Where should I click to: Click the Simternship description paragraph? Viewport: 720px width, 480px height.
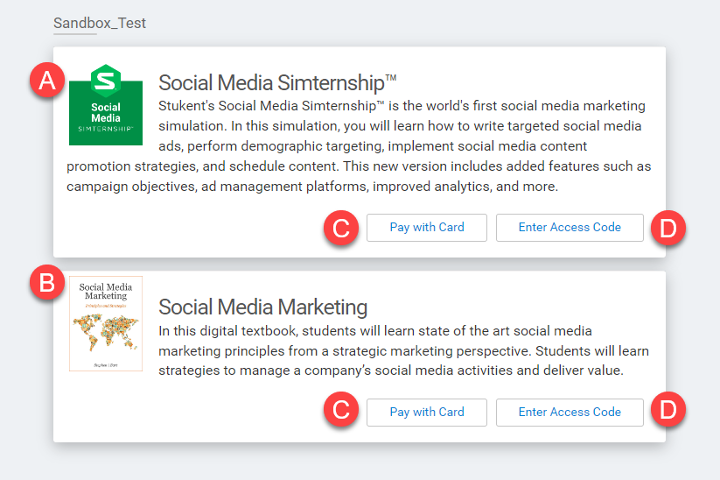tap(360, 146)
